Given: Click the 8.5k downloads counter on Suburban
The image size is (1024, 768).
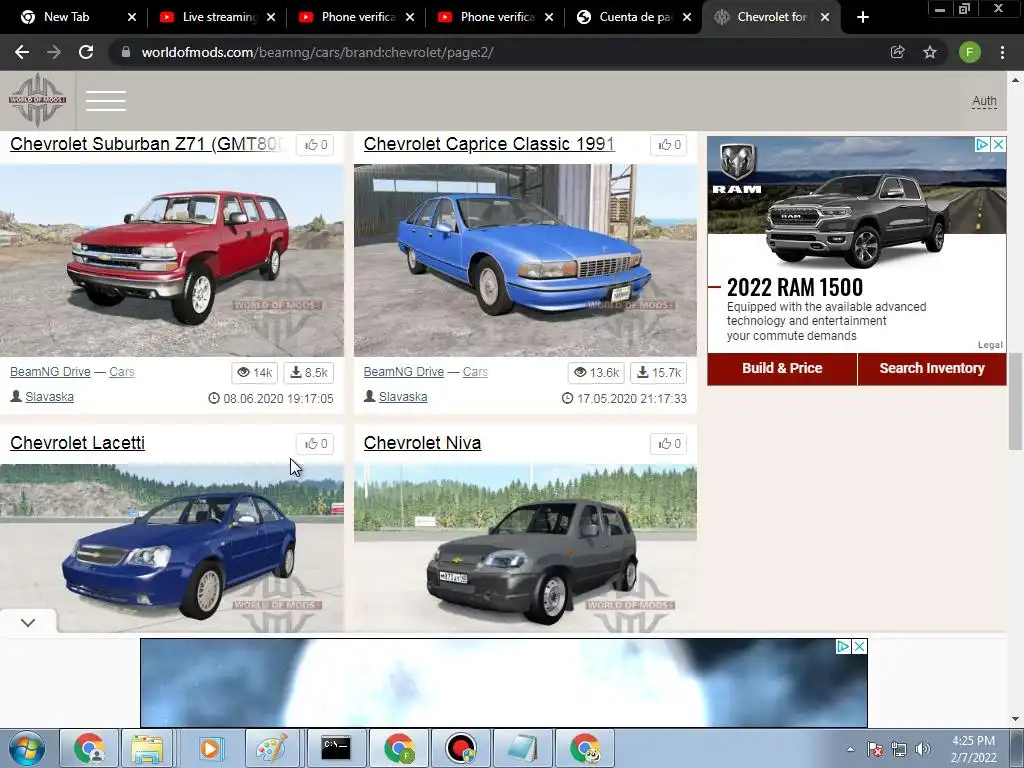Looking at the screenshot, I should tap(309, 372).
